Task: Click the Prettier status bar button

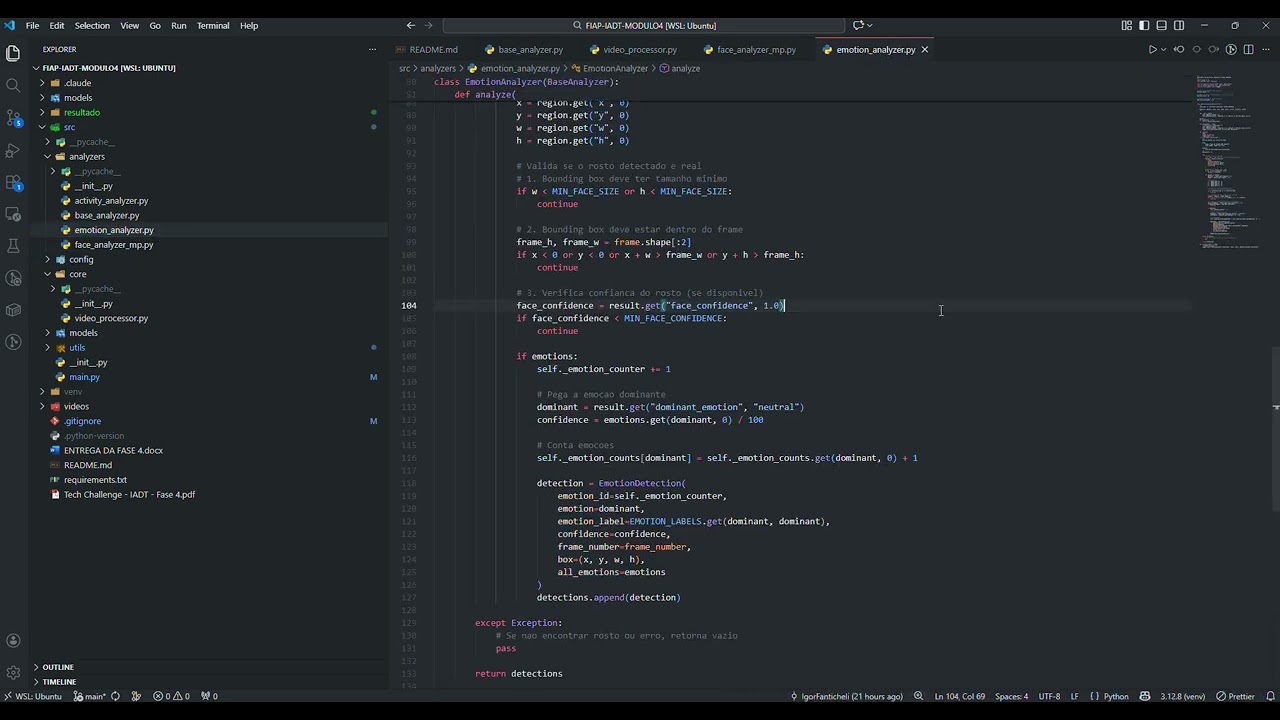Action: tap(1235, 696)
